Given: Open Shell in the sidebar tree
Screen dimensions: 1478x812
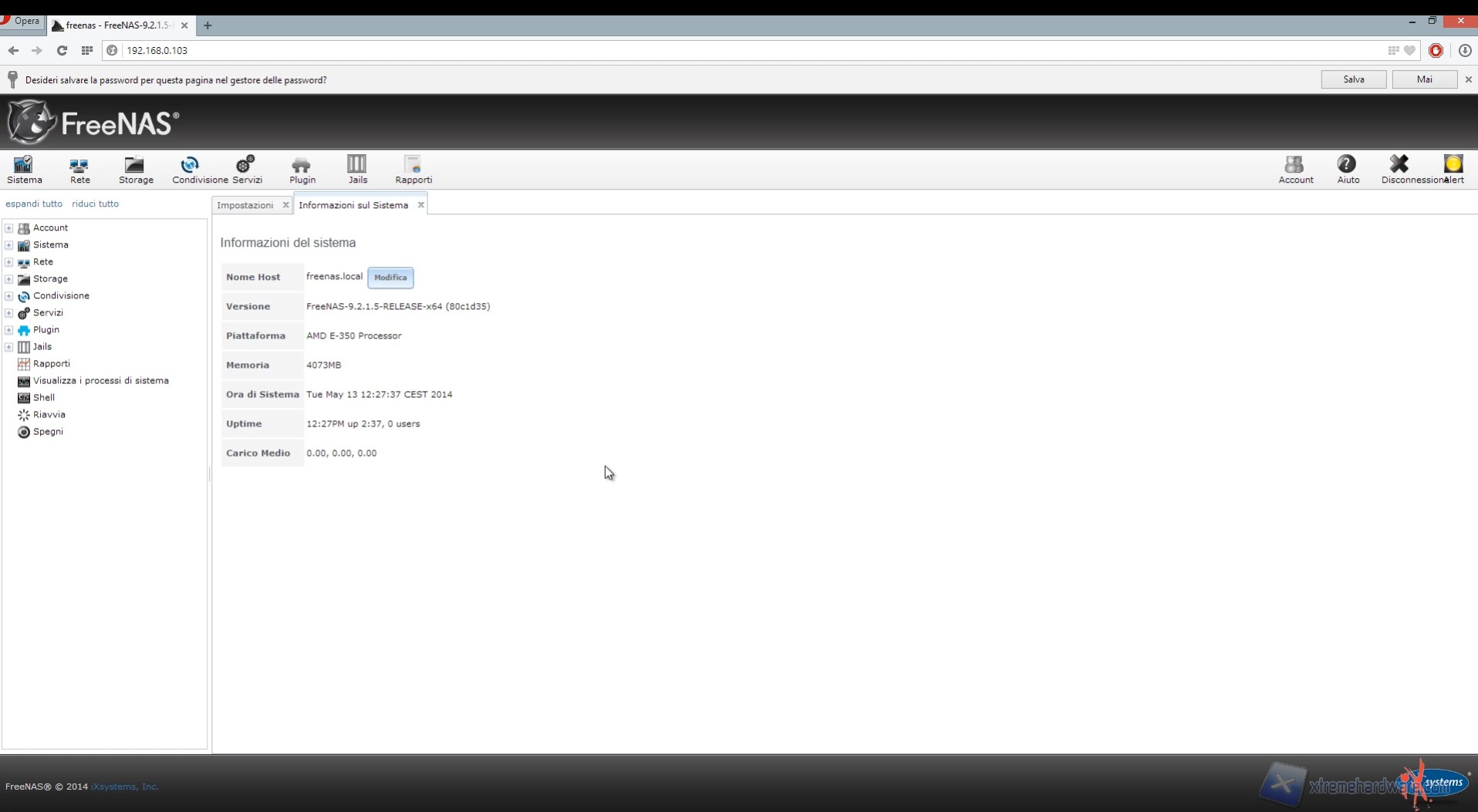Looking at the screenshot, I should point(44,398).
